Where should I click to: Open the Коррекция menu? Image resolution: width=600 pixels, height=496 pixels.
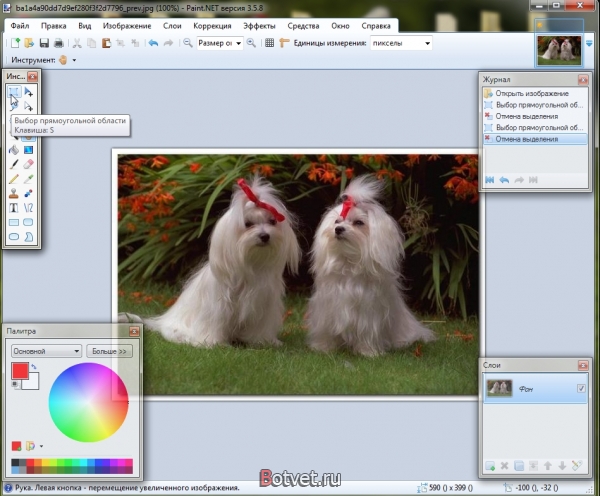212,26
